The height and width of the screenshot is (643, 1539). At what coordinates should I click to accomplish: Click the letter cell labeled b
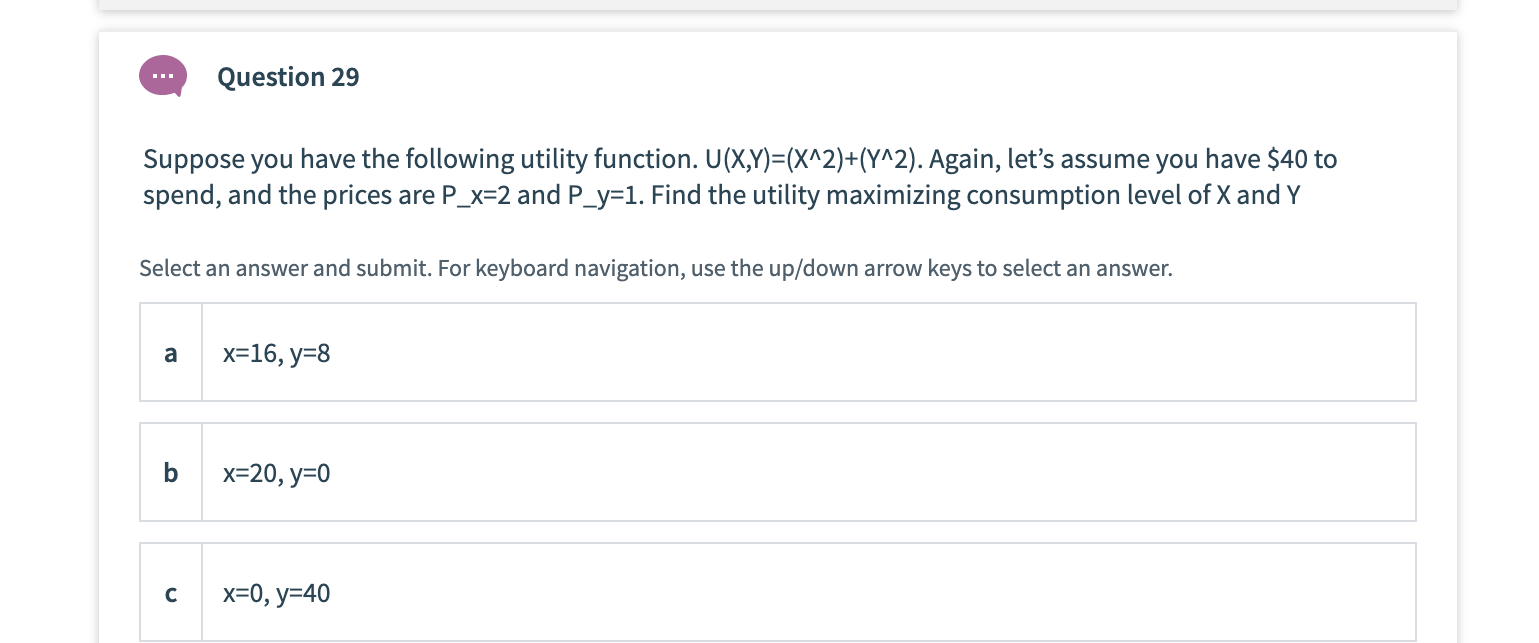pos(170,472)
